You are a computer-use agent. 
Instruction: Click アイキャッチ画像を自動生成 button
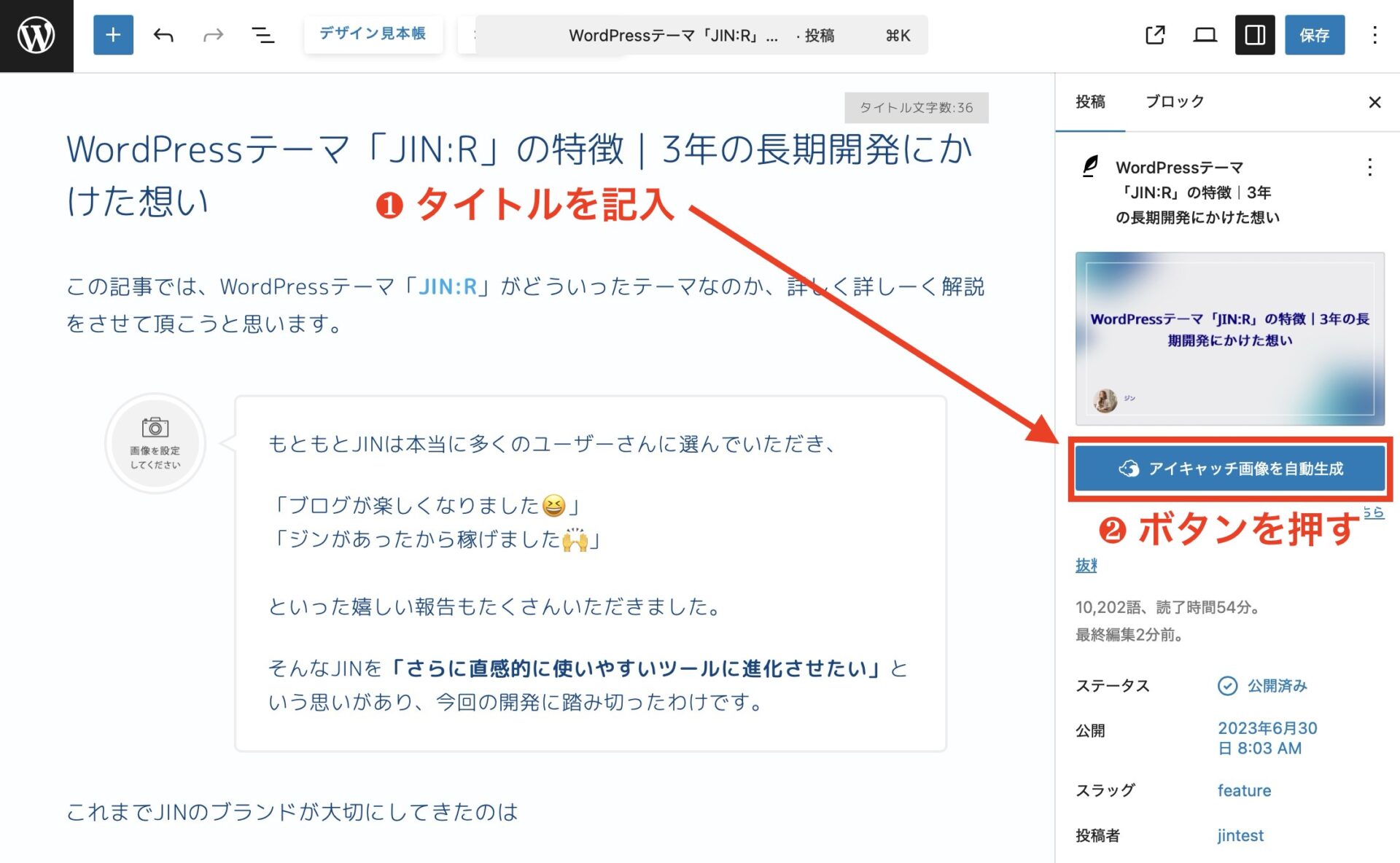tap(1229, 469)
